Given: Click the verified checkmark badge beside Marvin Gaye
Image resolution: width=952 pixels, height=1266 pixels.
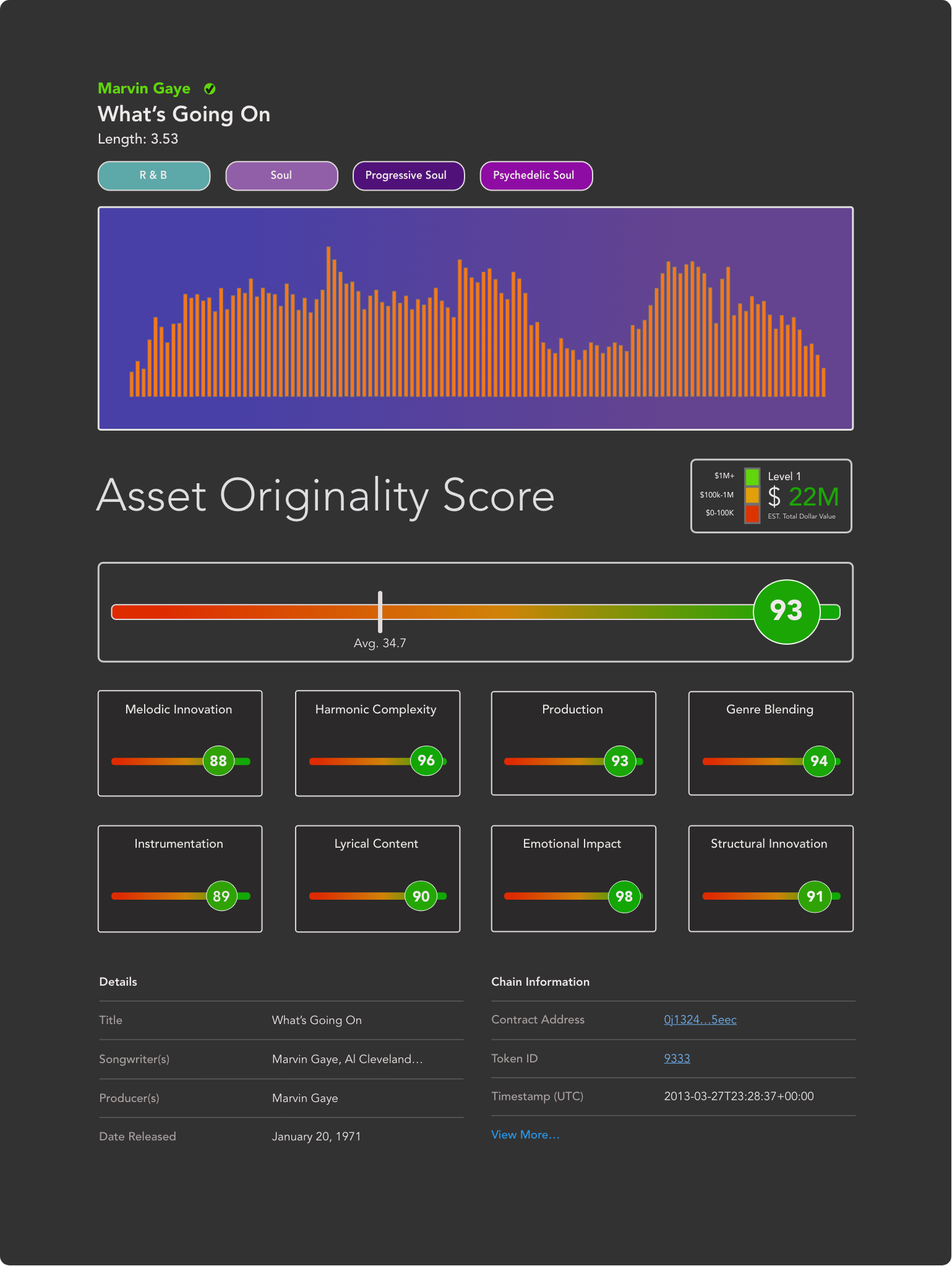Looking at the screenshot, I should tap(210, 89).
